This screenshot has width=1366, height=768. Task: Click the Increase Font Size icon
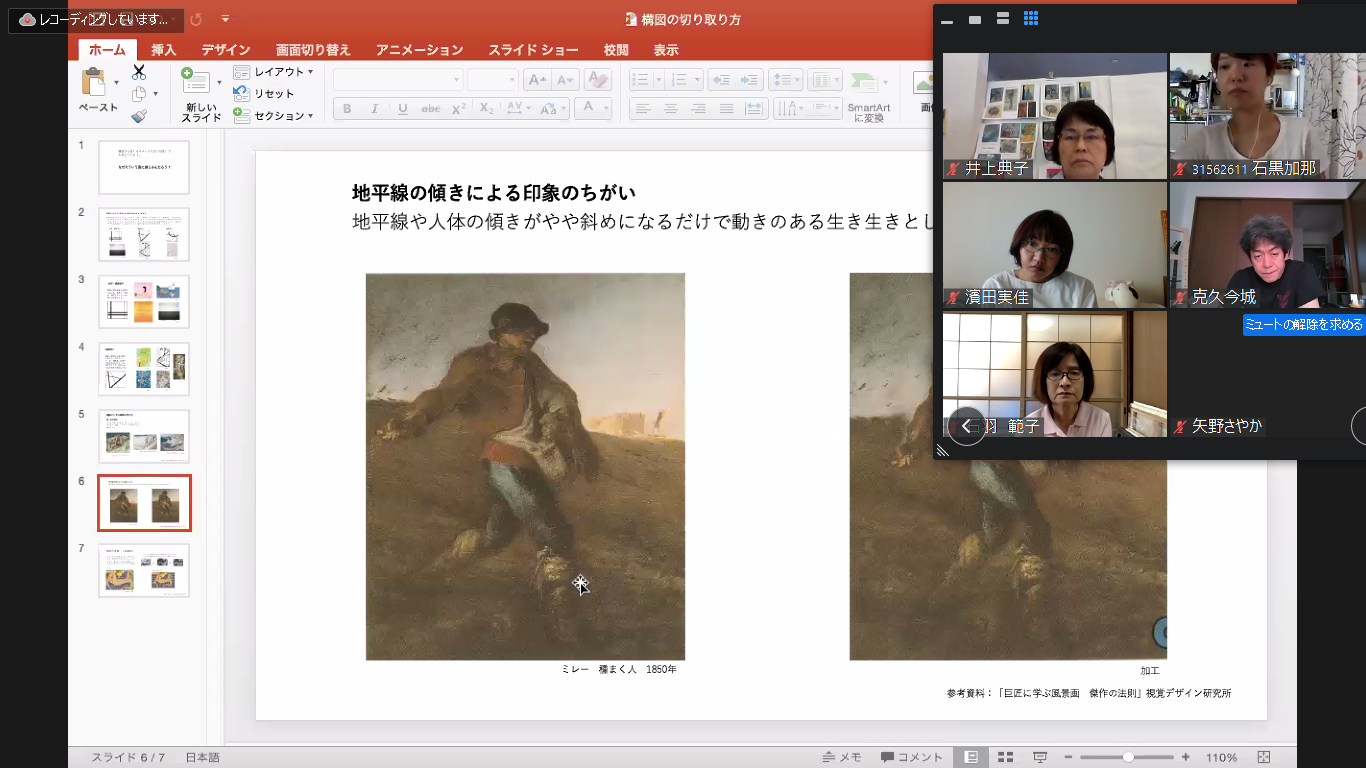537,80
